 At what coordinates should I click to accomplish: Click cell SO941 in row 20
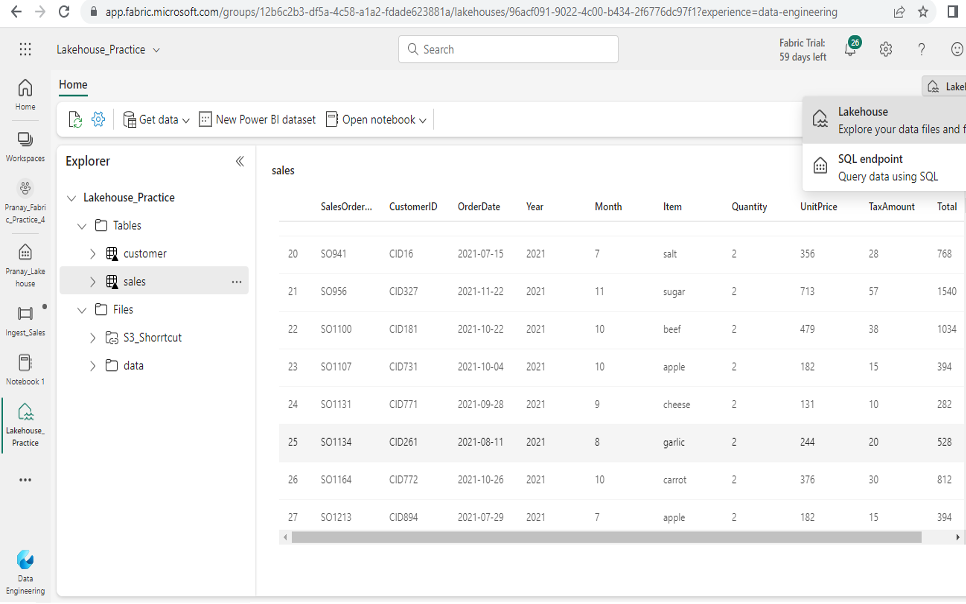[333, 254]
